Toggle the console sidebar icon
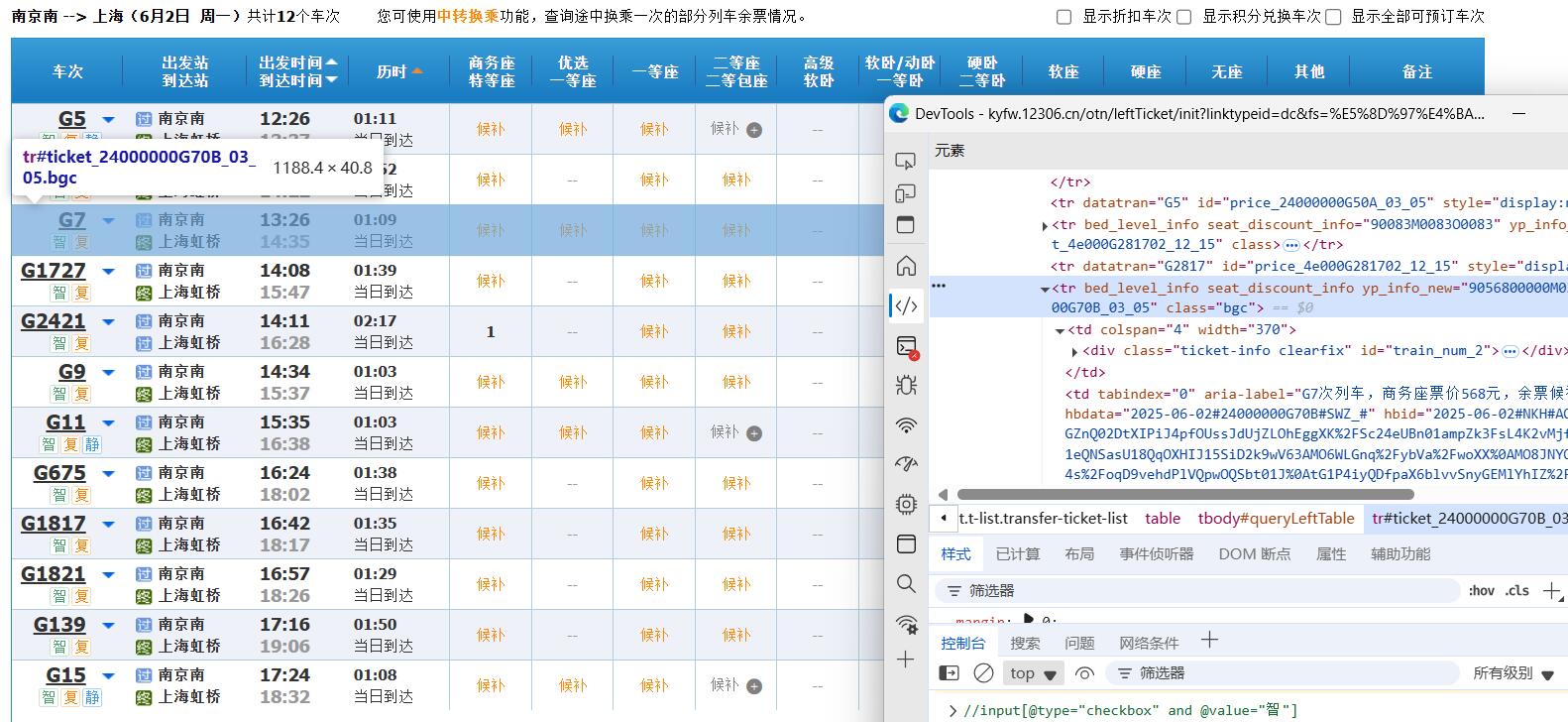This screenshot has height=722, width=1568. (x=949, y=673)
